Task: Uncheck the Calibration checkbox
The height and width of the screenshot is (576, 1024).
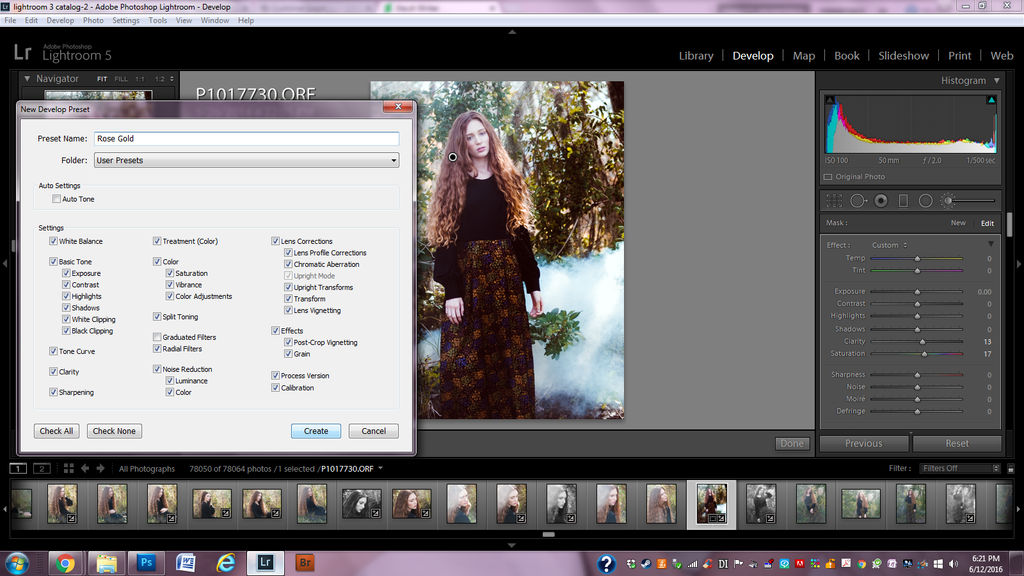Action: 276,388
